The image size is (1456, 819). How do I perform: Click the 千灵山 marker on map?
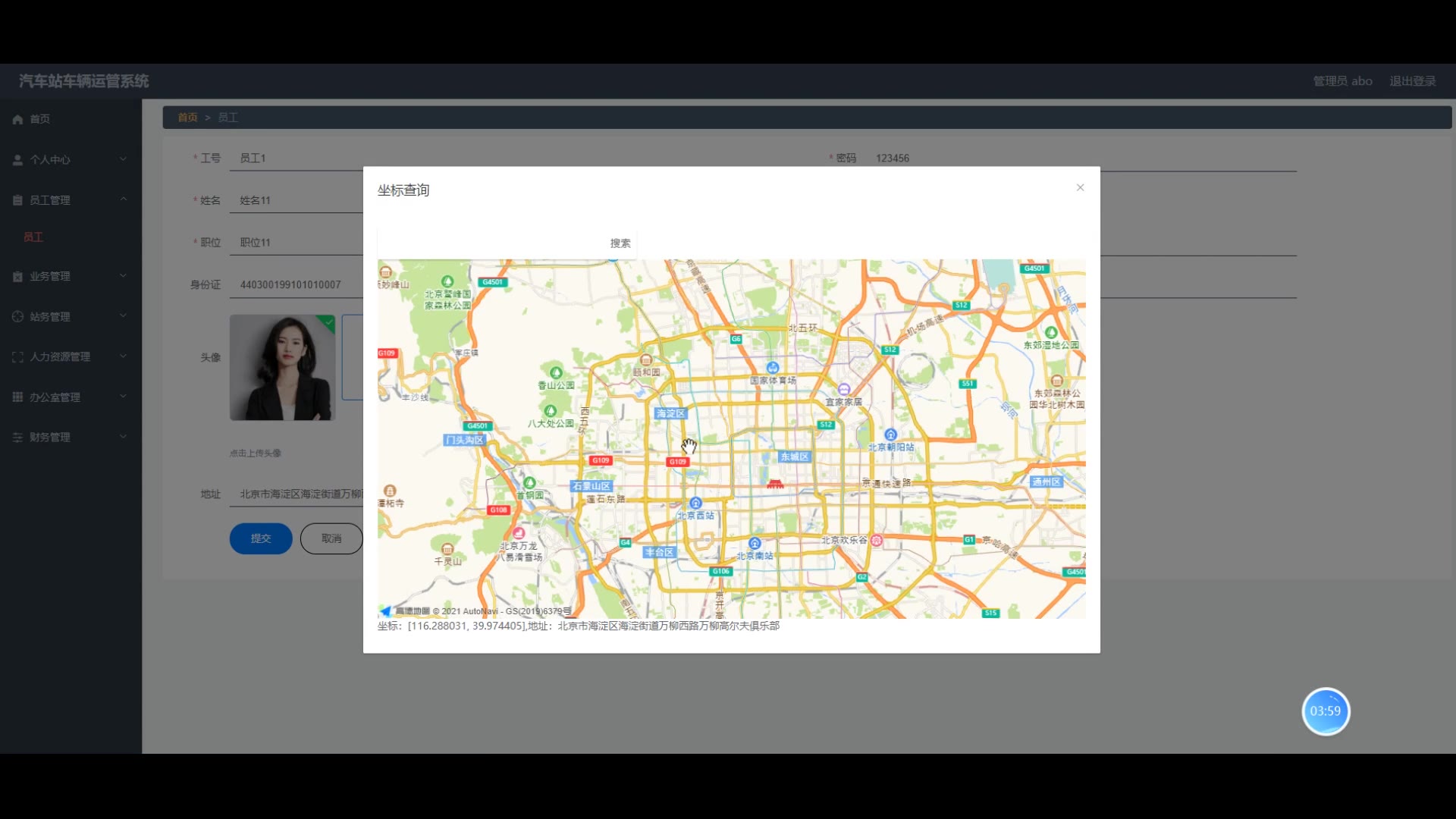coord(447,549)
